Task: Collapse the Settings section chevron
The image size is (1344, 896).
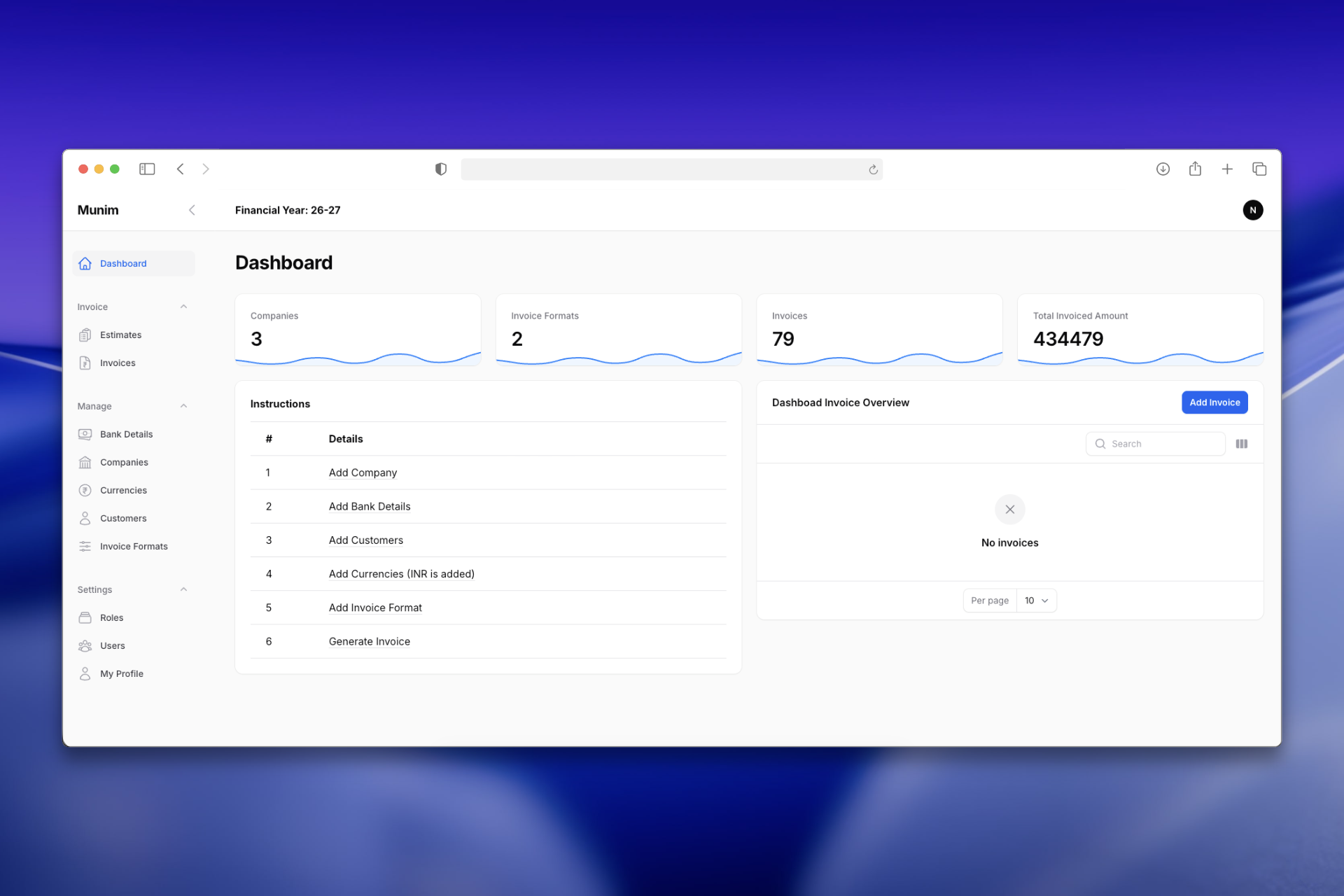Action: click(183, 589)
